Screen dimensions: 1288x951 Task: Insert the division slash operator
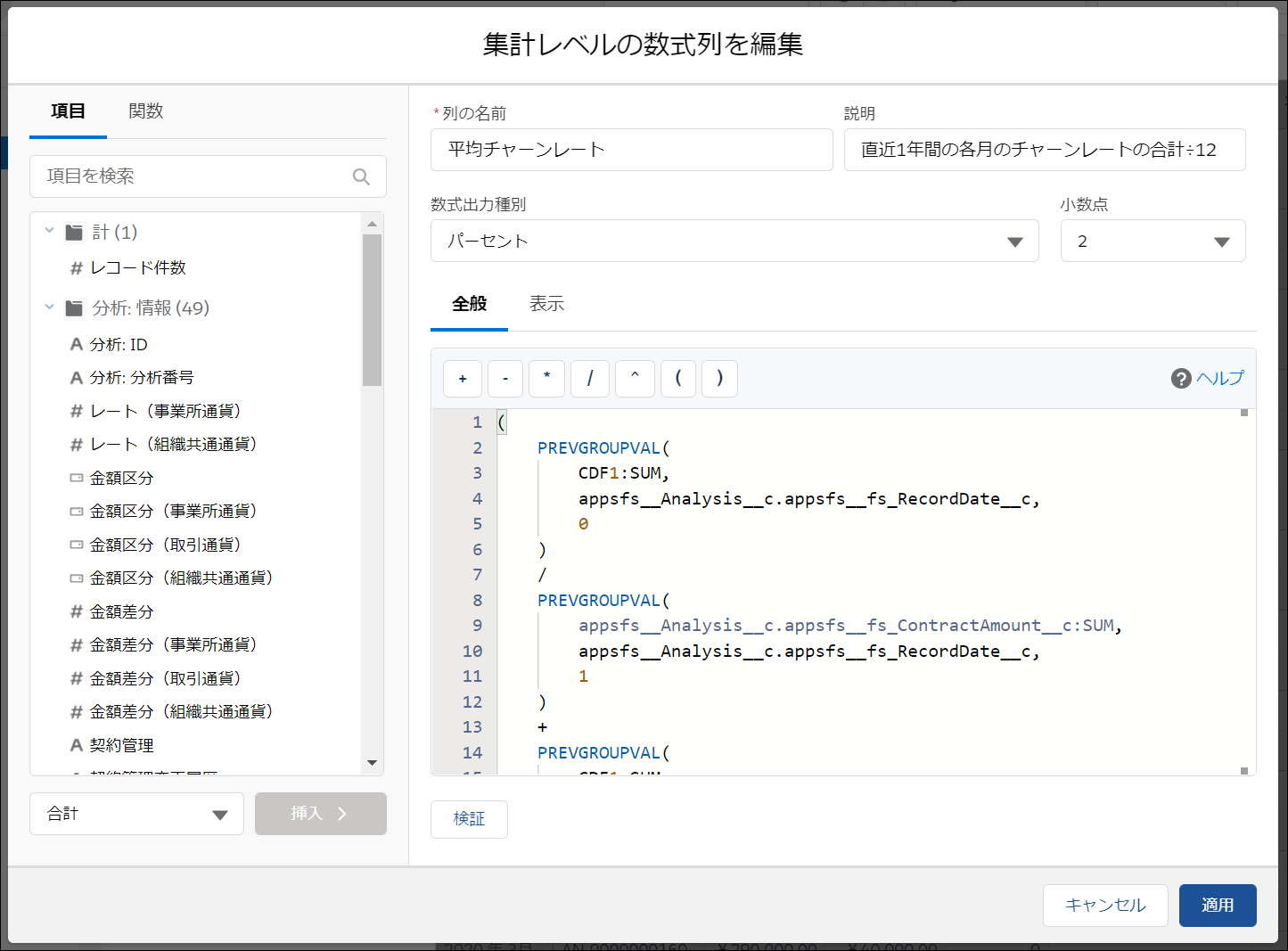pyautogui.click(x=590, y=379)
